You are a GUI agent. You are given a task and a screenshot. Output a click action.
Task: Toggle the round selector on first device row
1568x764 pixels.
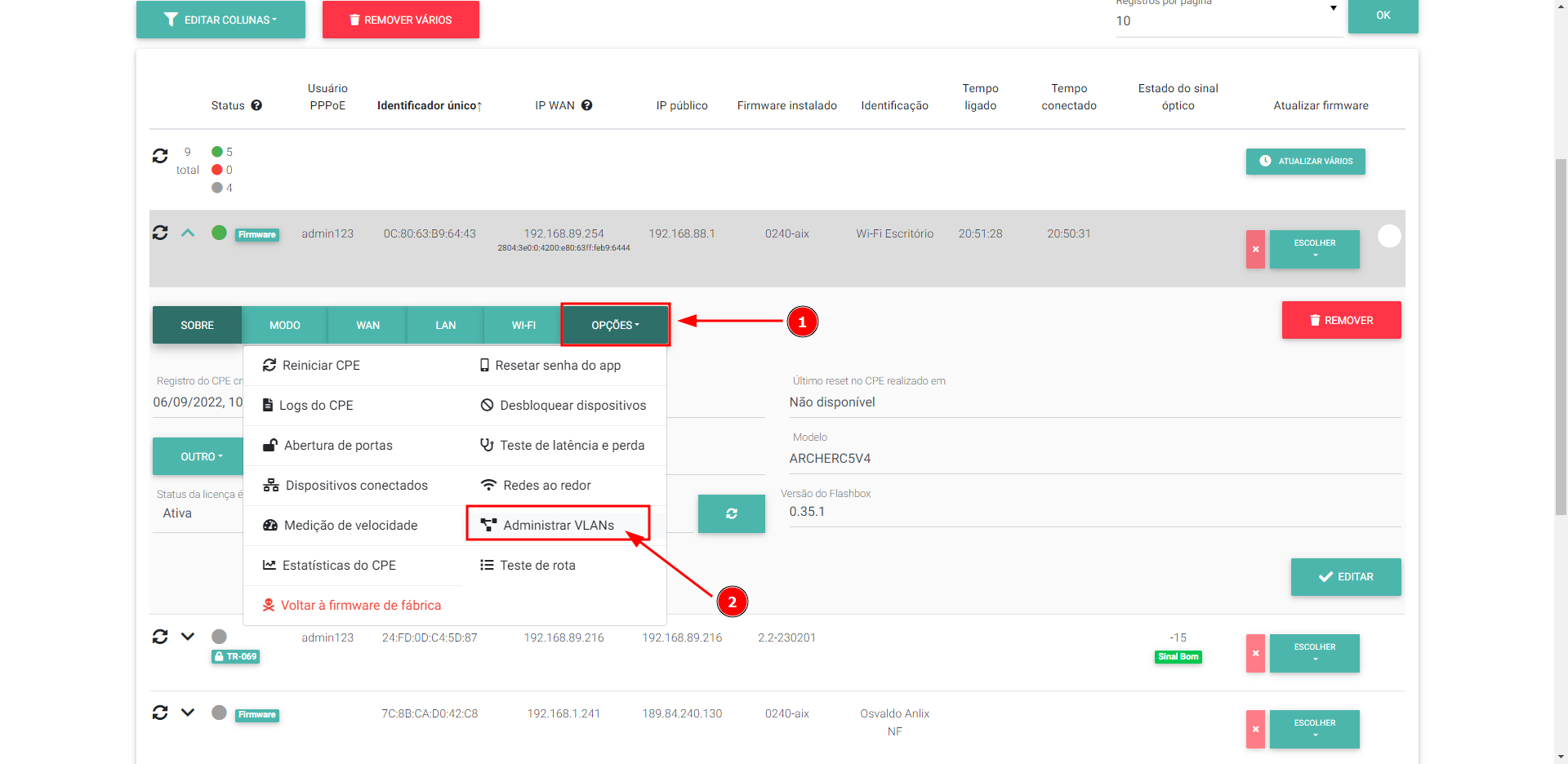coord(1388,236)
